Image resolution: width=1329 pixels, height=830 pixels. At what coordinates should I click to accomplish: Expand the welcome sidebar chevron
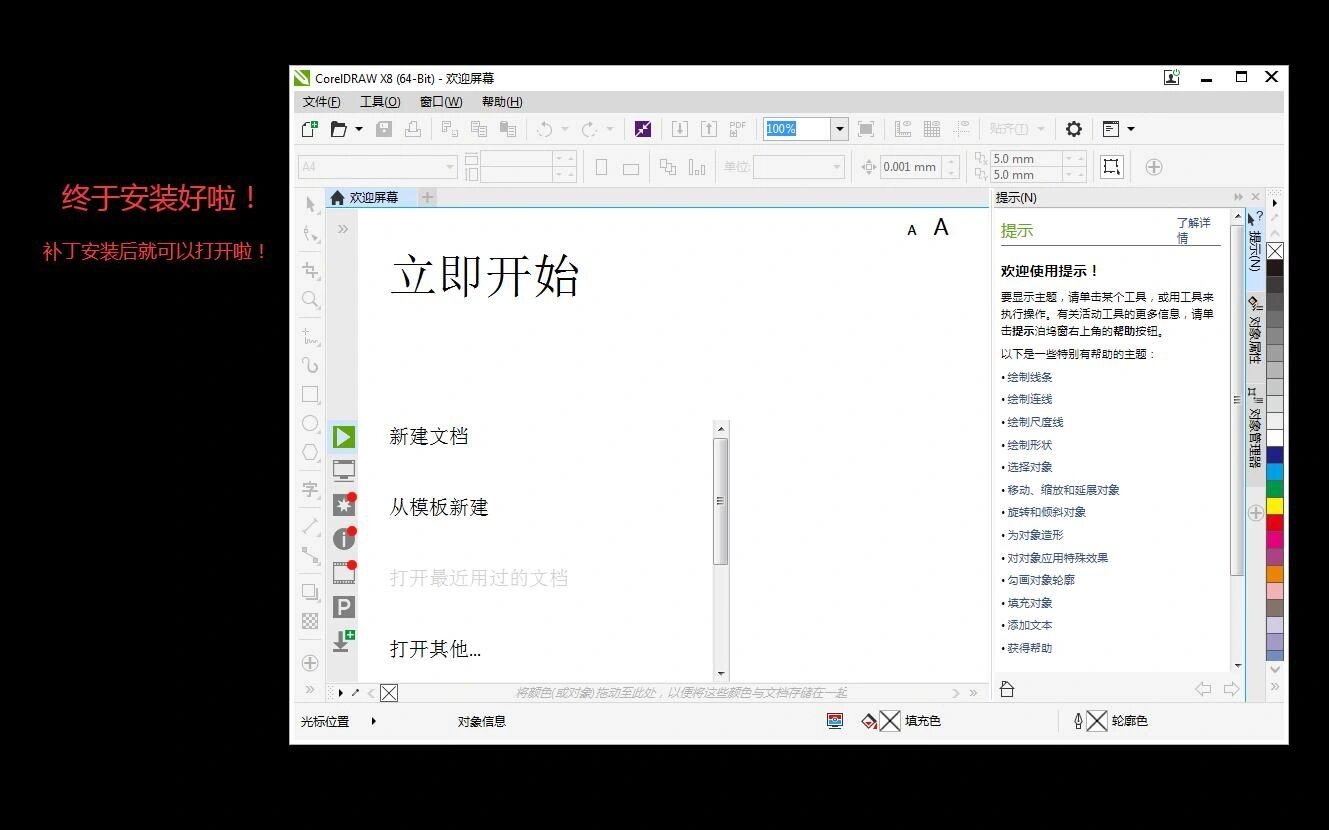(x=343, y=229)
